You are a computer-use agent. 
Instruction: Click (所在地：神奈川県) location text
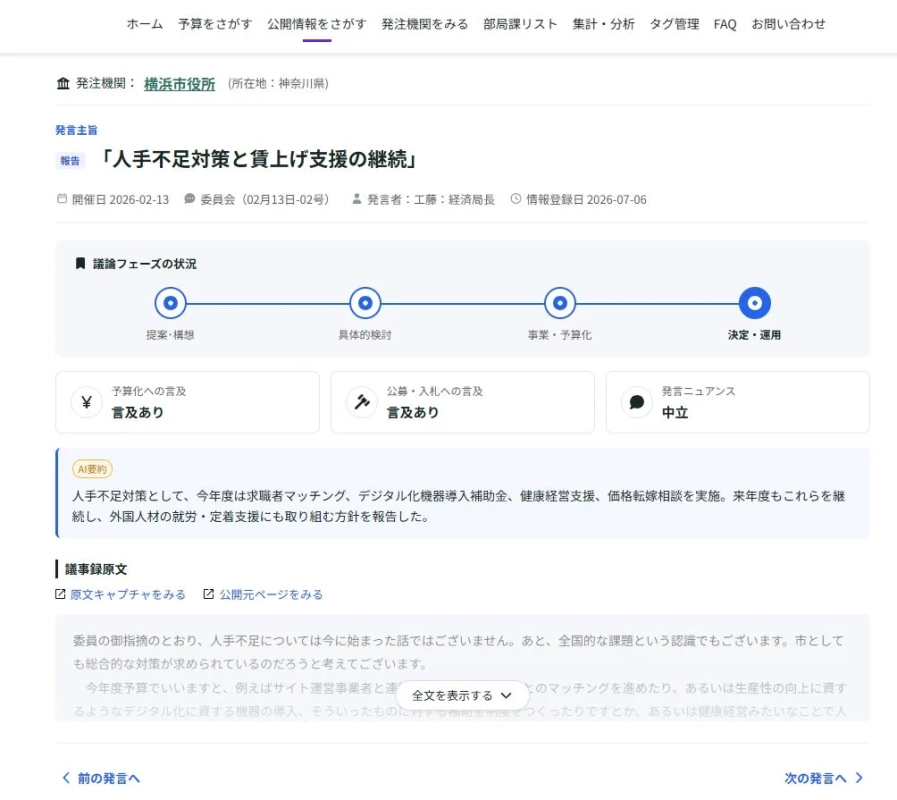click(278, 84)
